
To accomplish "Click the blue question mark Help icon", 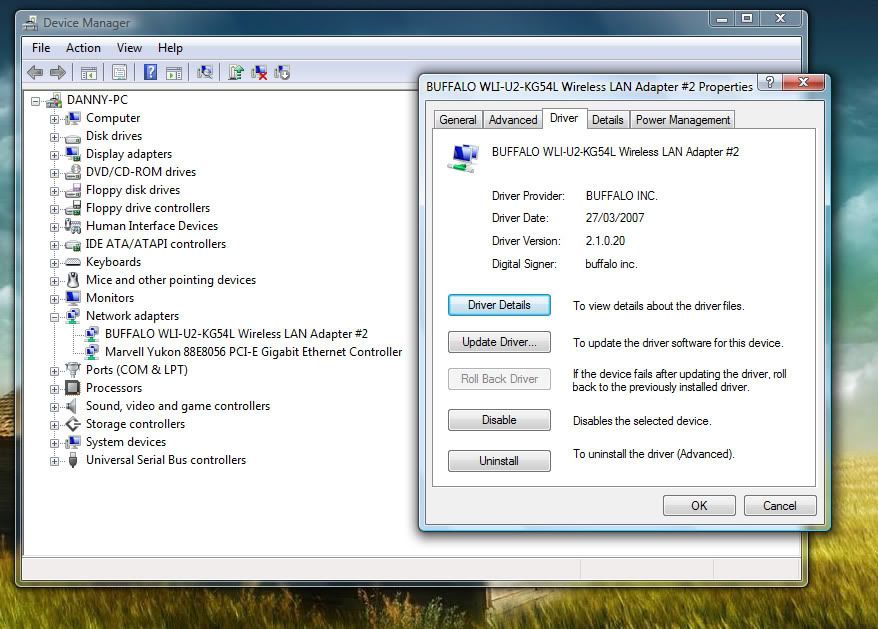I will 150,72.
